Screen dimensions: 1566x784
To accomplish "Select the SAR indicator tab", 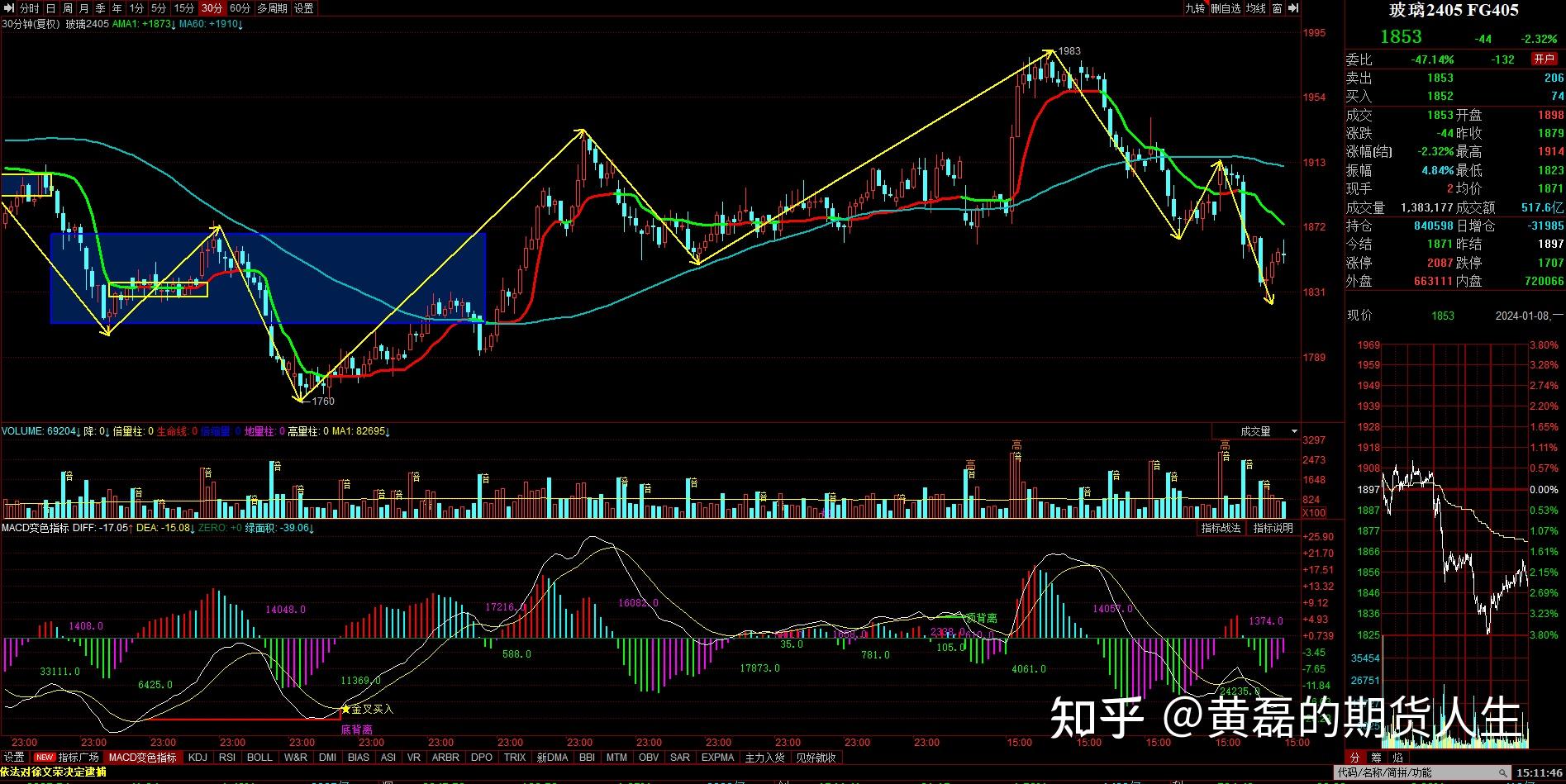I will pyautogui.click(x=680, y=757).
